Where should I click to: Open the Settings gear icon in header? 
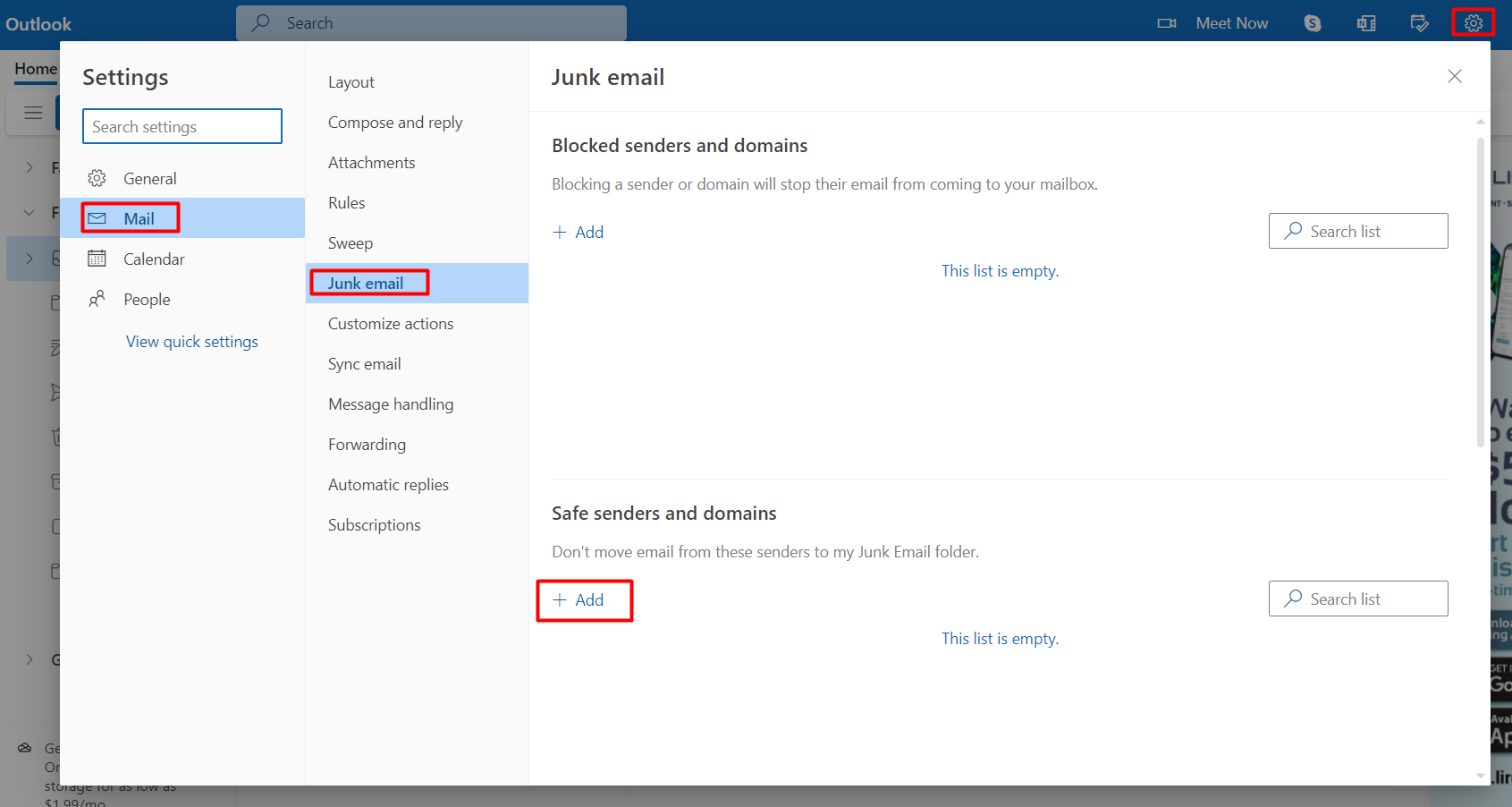(1473, 23)
